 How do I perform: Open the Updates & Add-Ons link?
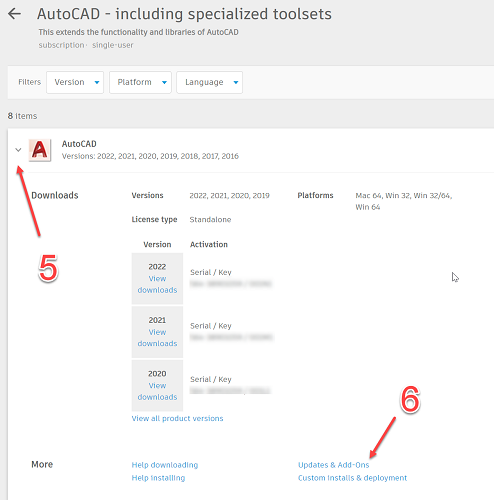point(334,465)
